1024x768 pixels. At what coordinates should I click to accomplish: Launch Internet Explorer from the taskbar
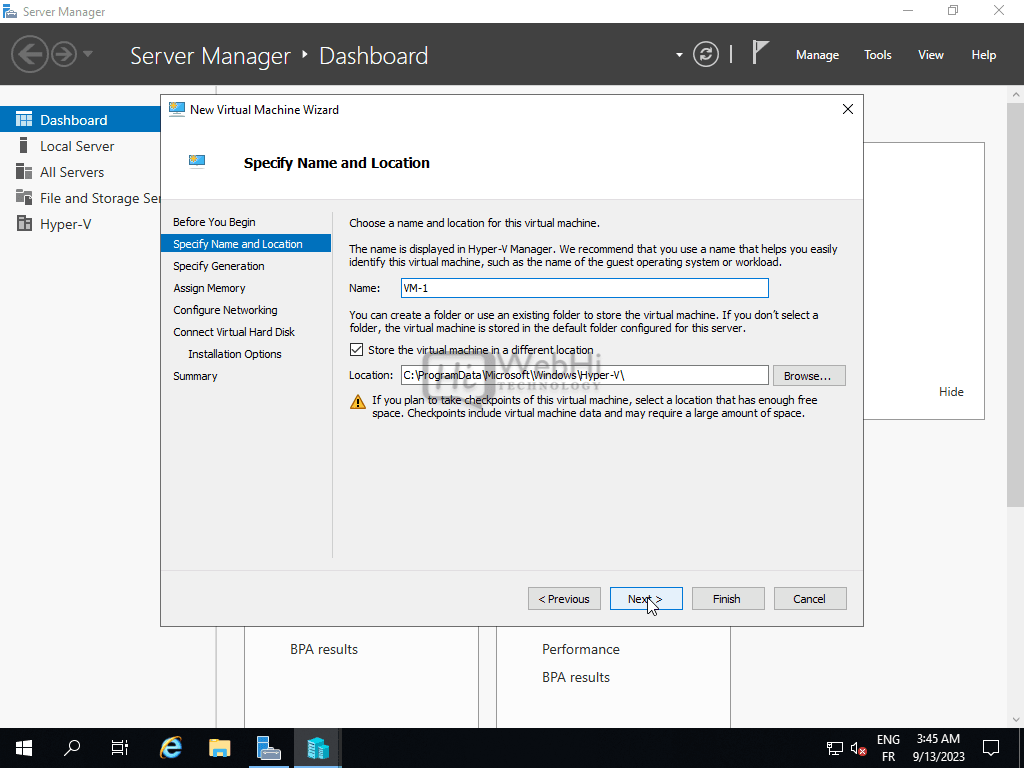pos(170,748)
